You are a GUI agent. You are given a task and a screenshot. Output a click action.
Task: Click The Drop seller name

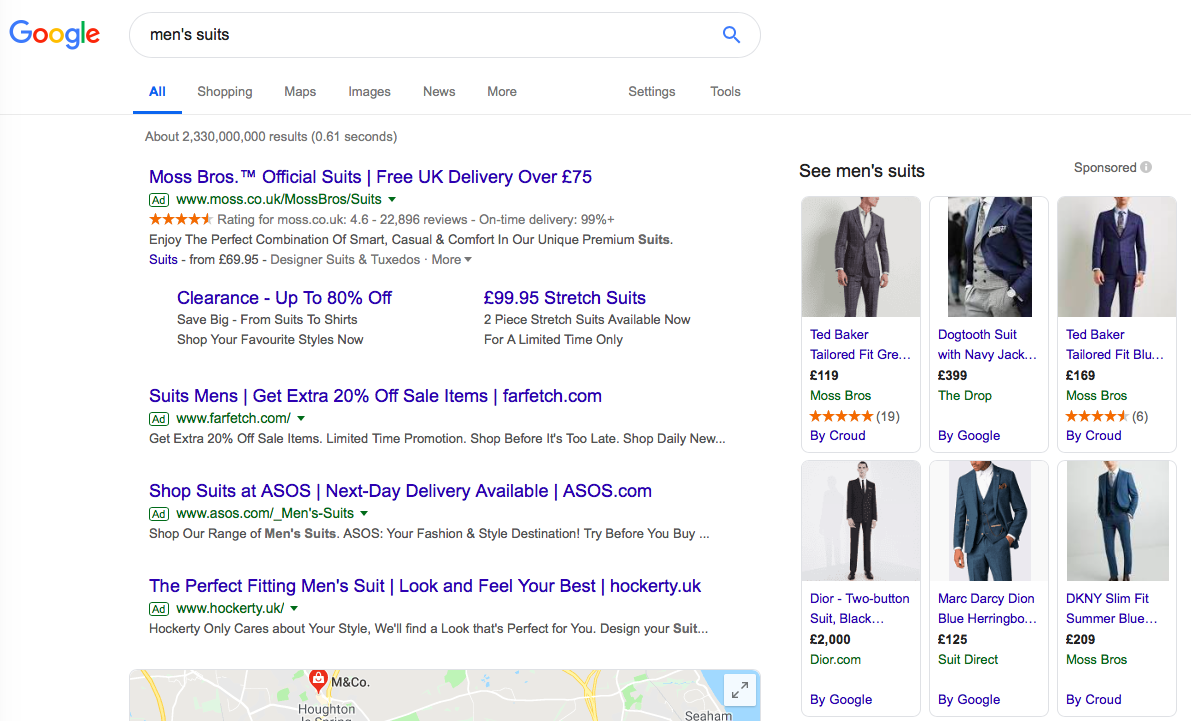coord(965,396)
